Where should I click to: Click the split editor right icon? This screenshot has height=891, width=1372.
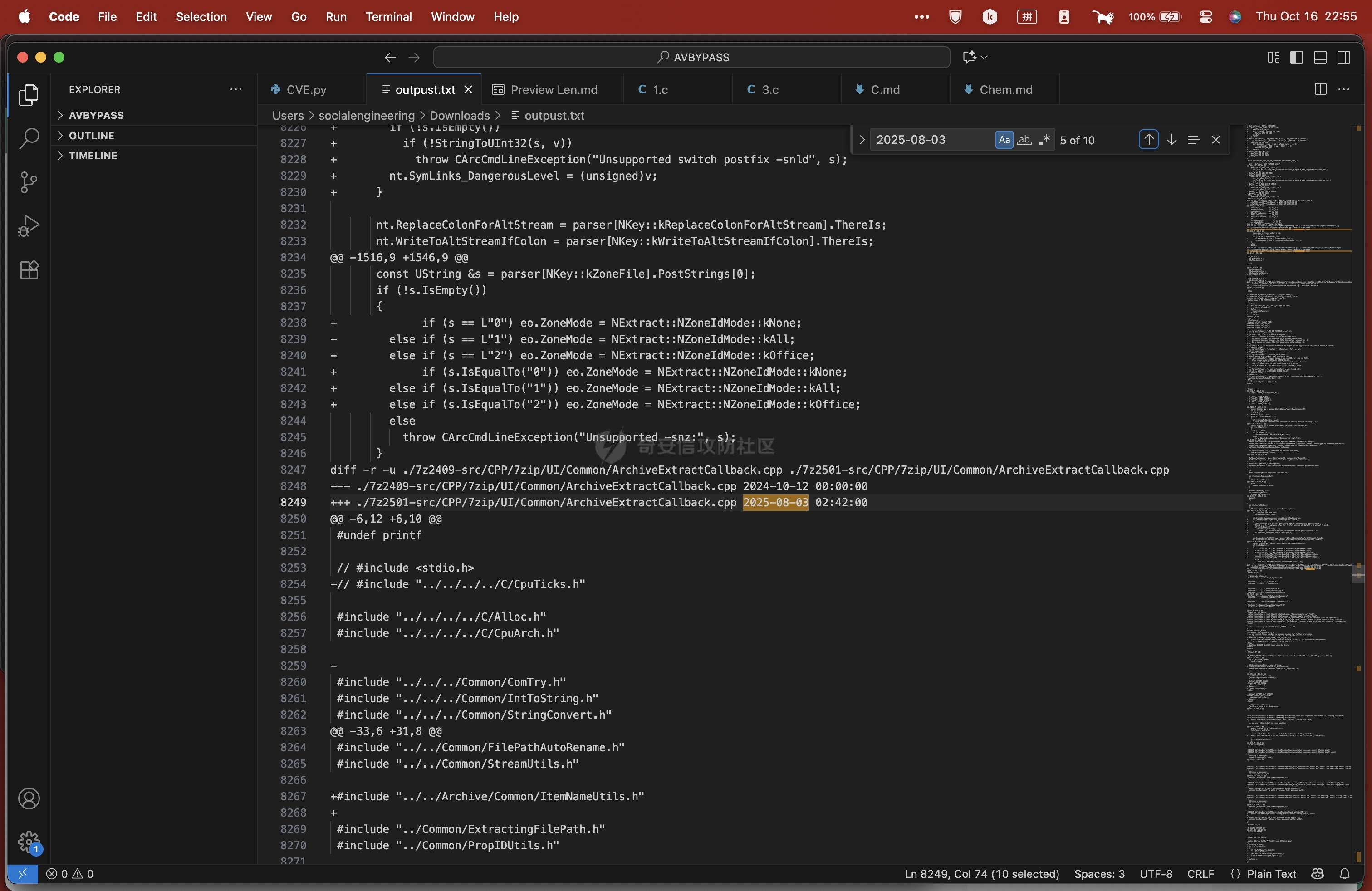1320,89
